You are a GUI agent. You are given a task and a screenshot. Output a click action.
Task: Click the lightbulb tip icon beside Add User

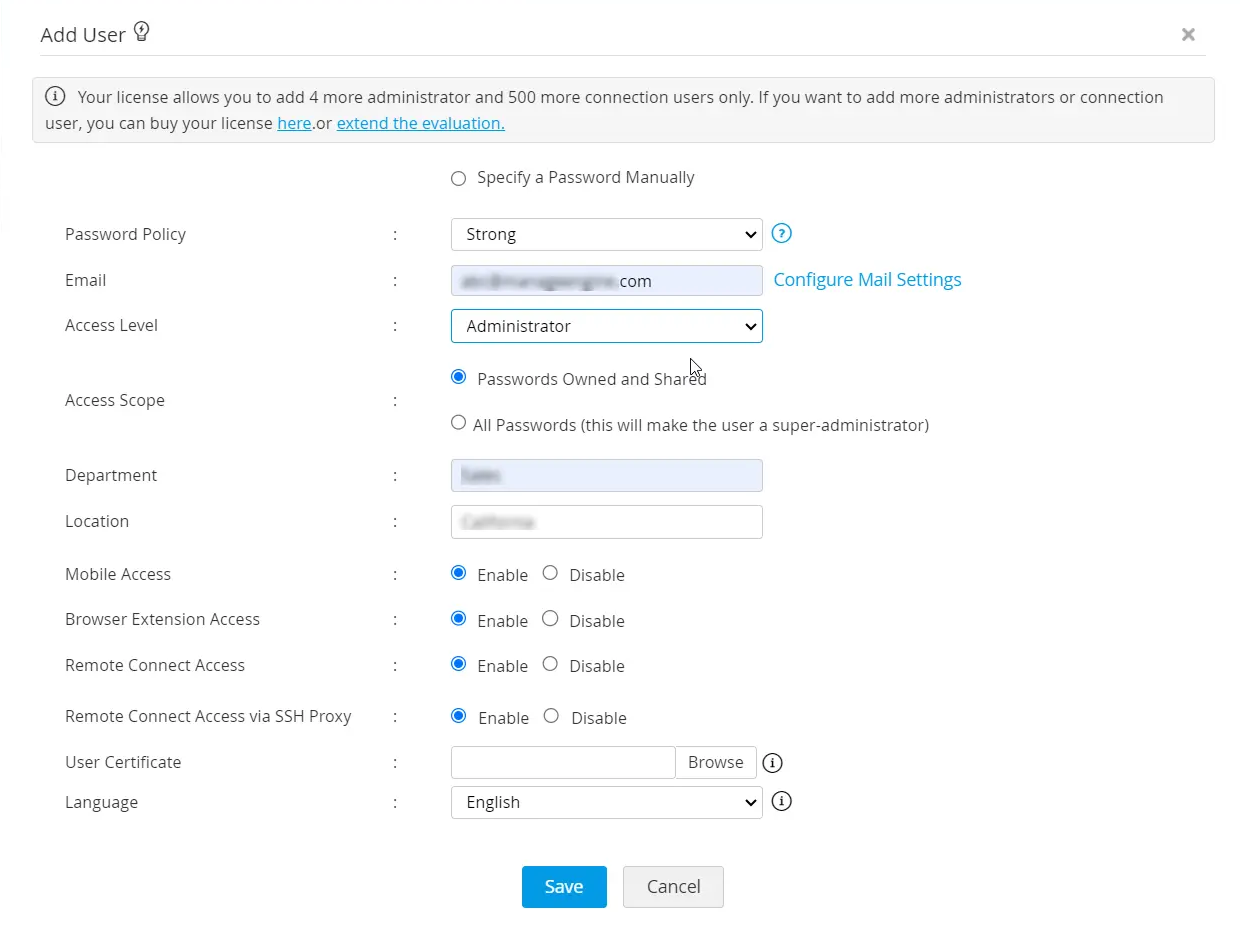coord(142,33)
